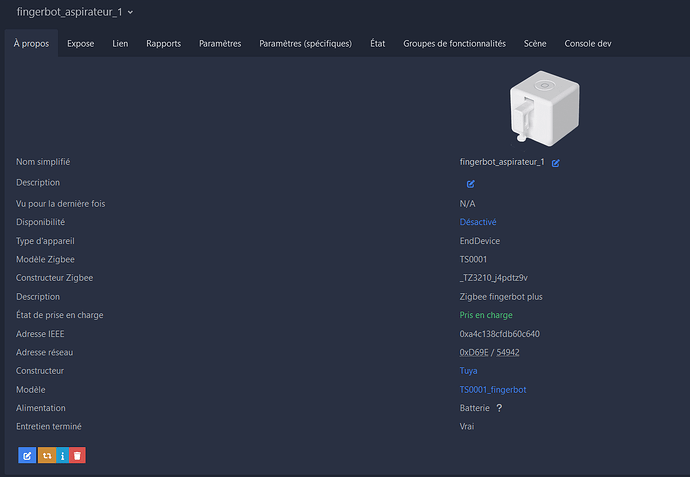This screenshot has height=477, width=690.
Task: Click the interview info icon button
Action: (62, 456)
